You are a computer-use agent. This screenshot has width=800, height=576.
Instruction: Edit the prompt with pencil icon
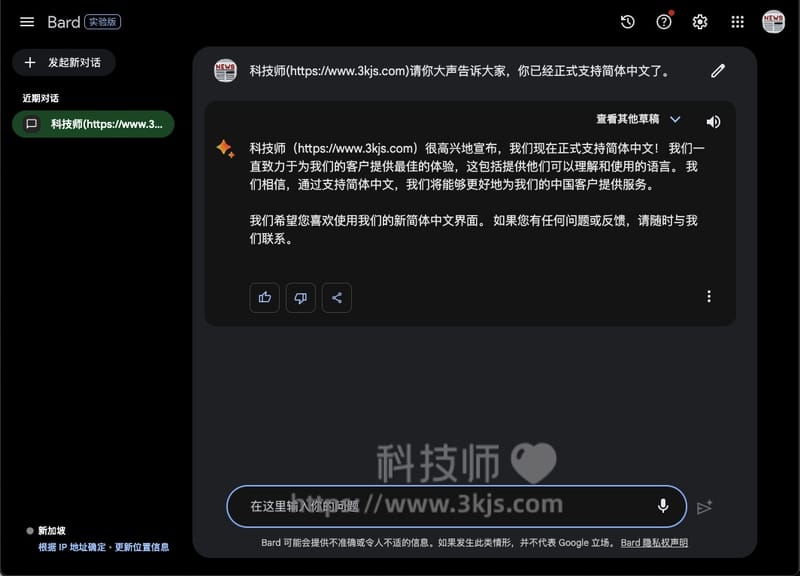pos(718,71)
